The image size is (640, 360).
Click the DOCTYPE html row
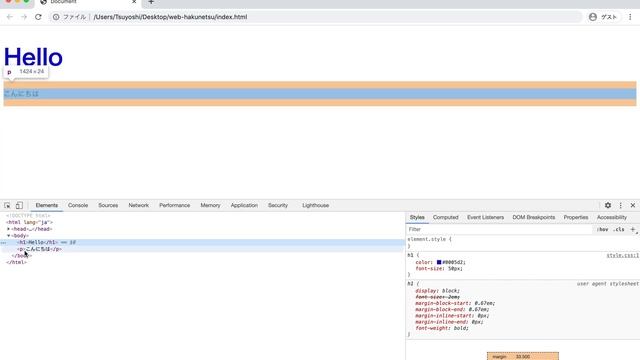pyautogui.click(x=28, y=216)
